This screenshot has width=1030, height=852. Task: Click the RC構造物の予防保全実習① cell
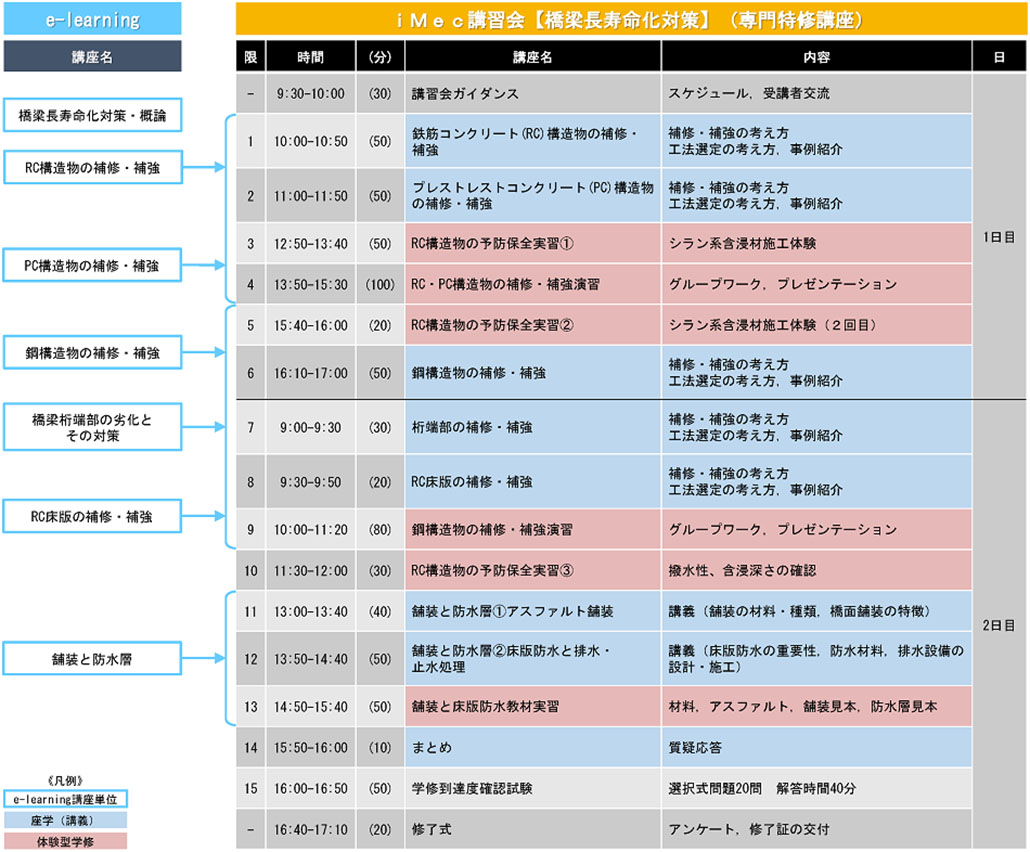pyautogui.click(x=532, y=243)
